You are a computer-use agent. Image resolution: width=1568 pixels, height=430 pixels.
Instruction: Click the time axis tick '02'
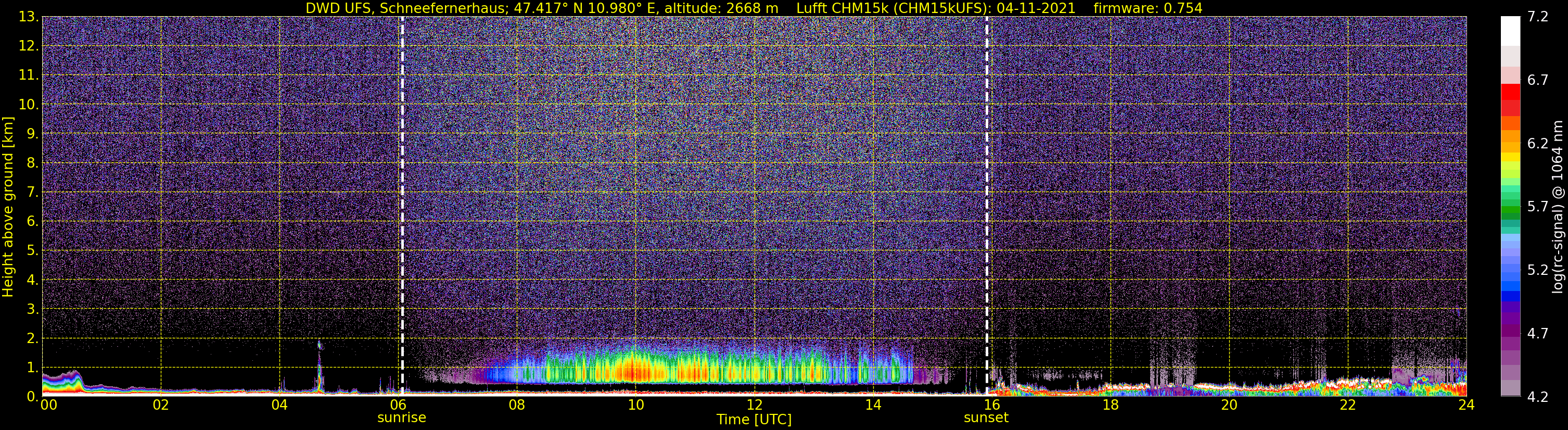[x=161, y=405]
